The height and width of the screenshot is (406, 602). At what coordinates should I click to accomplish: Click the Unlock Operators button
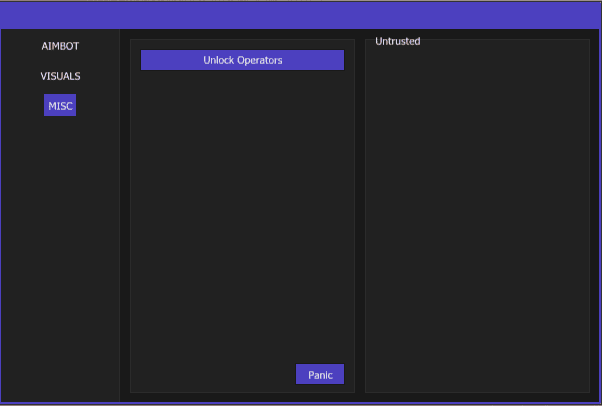(242, 60)
